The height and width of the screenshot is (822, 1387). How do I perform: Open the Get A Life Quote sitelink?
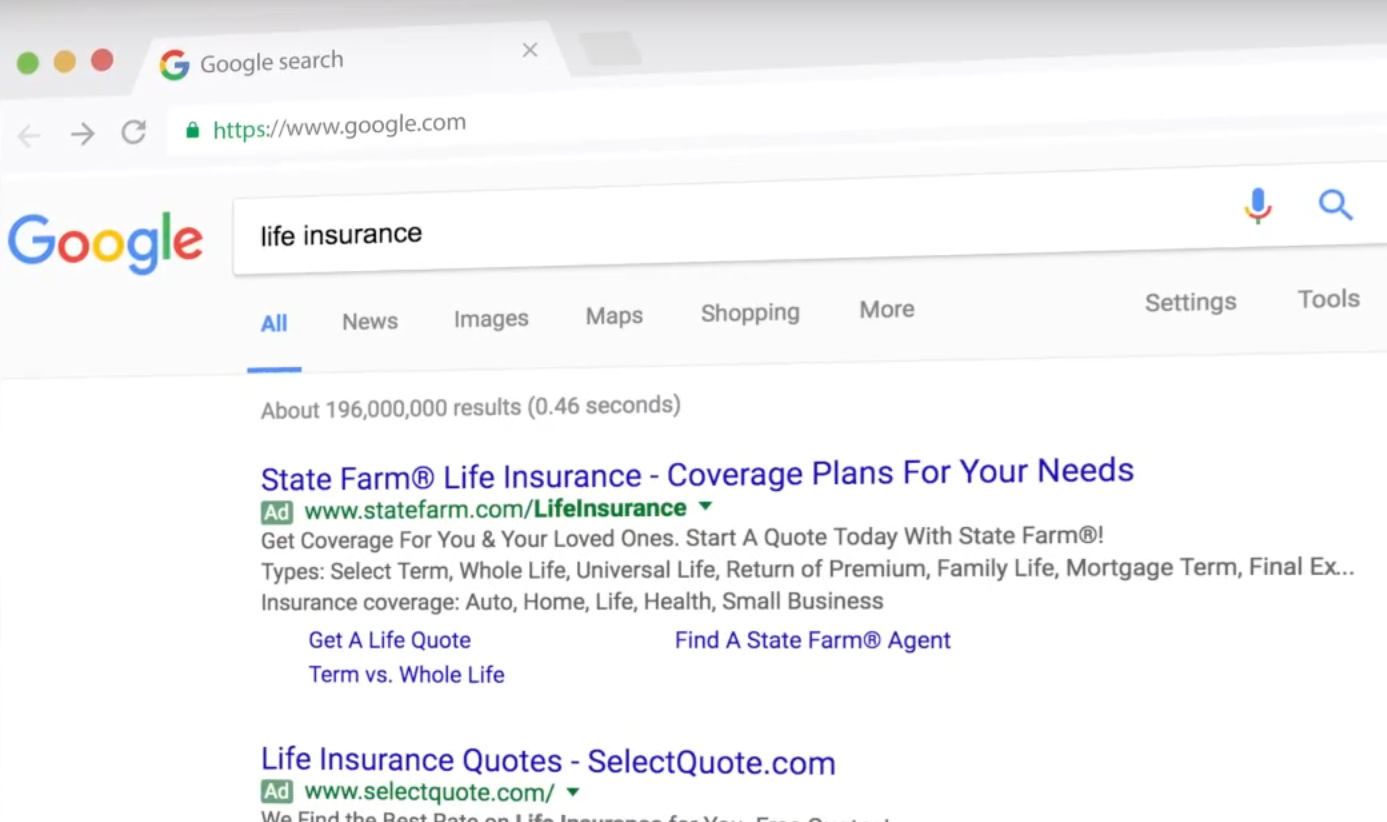pos(389,640)
